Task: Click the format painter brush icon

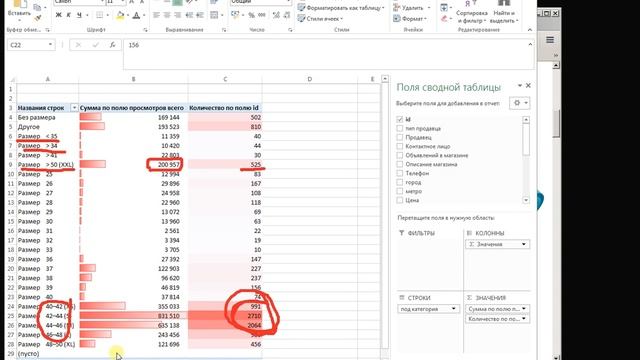Action: (x=38, y=18)
